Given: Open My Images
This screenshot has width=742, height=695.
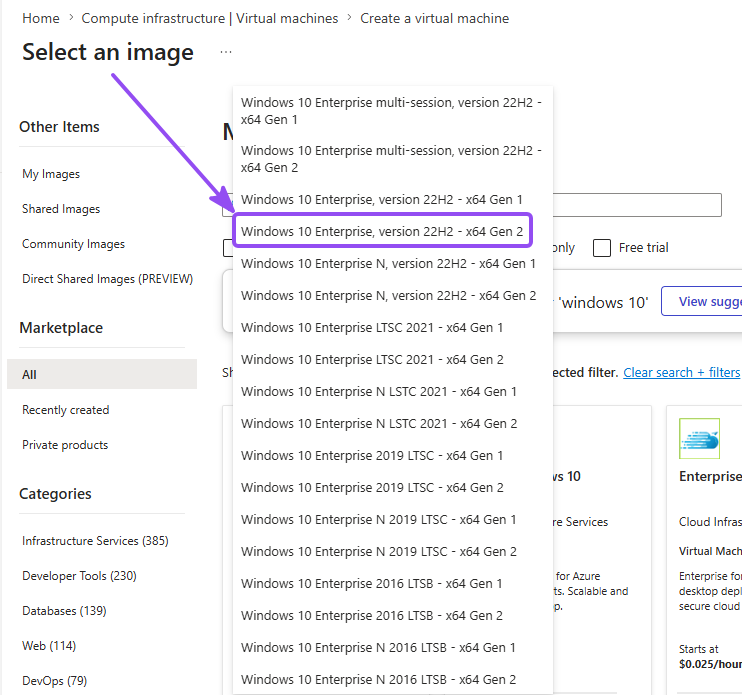Looking at the screenshot, I should (x=51, y=174).
